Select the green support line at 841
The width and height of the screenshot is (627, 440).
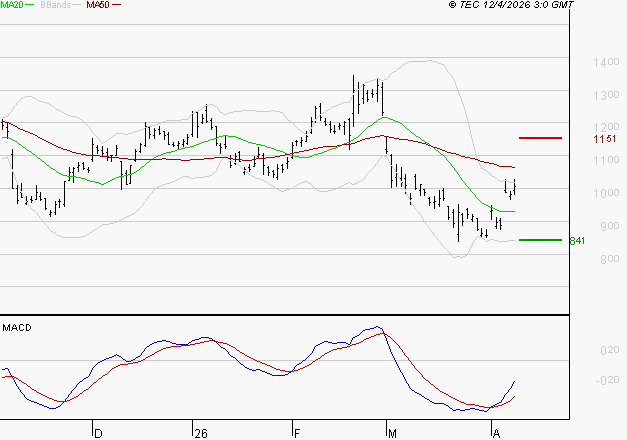pyautogui.click(x=540, y=240)
